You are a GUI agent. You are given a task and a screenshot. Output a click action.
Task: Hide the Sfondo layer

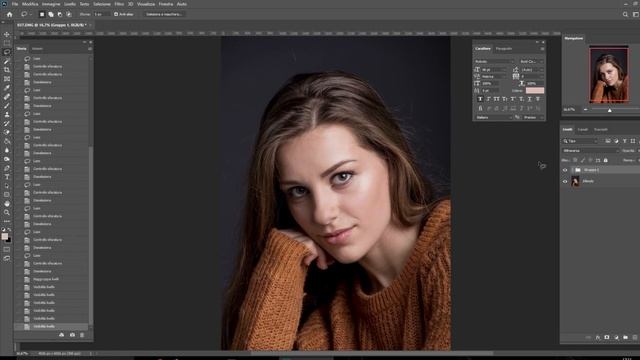pos(565,182)
